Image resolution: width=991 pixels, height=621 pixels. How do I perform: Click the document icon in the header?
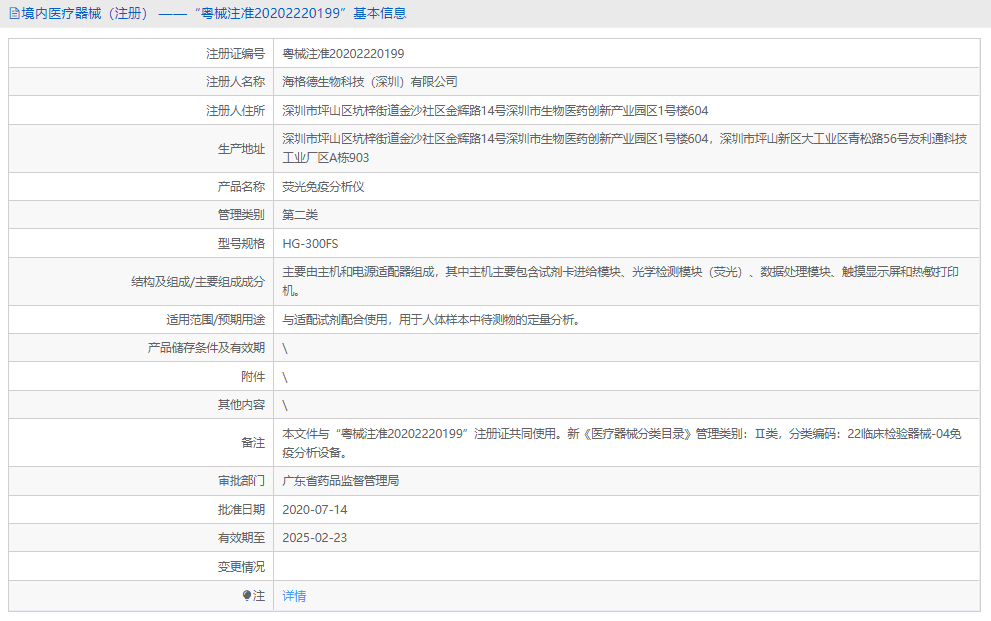[x=14, y=12]
